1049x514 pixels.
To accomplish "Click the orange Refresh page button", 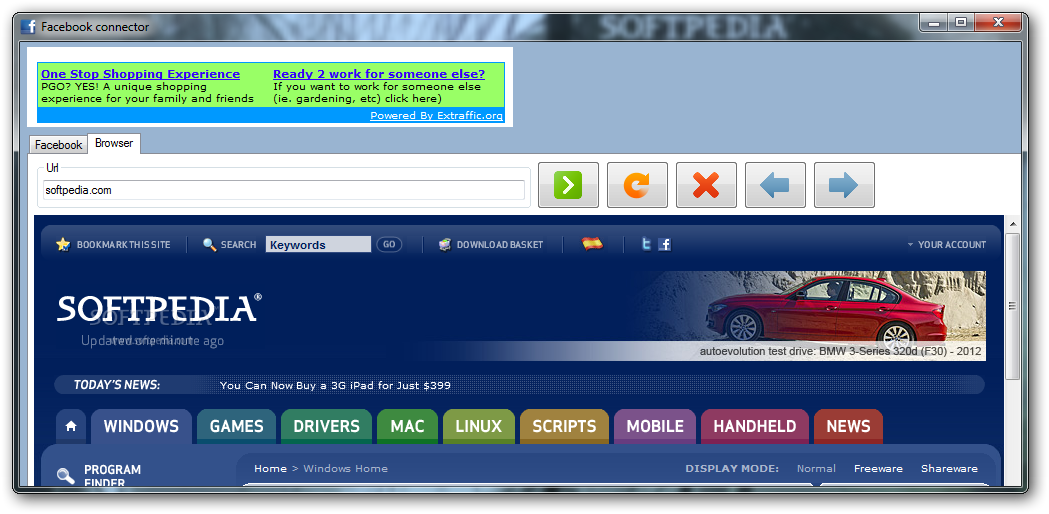I will click(x=637, y=185).
